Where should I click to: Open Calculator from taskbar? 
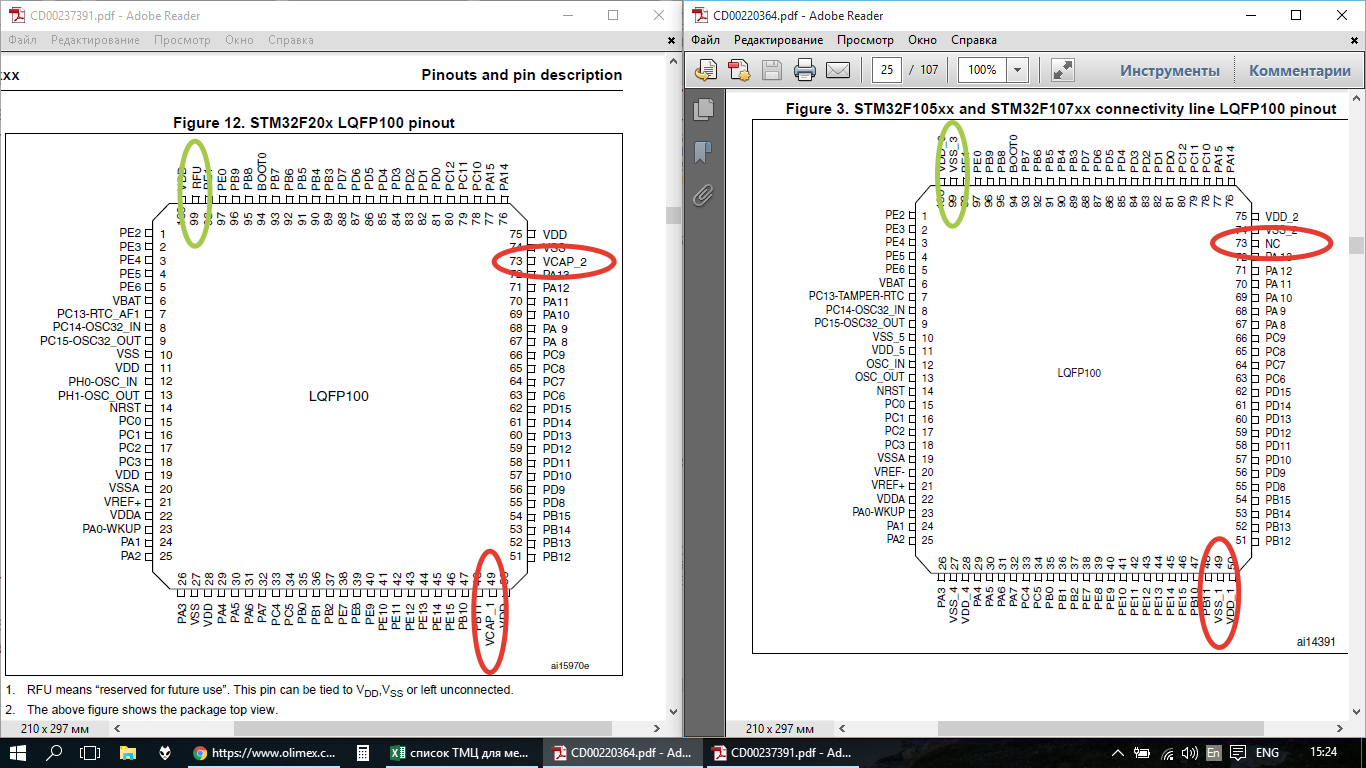pos(363,752)
